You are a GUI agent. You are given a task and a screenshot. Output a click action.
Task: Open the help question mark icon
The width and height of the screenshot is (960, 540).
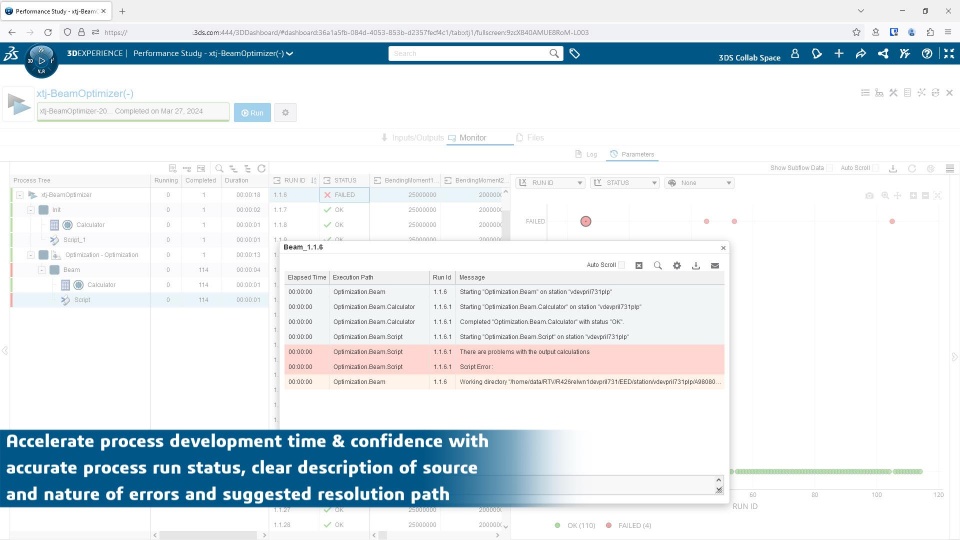pos(927,54)
